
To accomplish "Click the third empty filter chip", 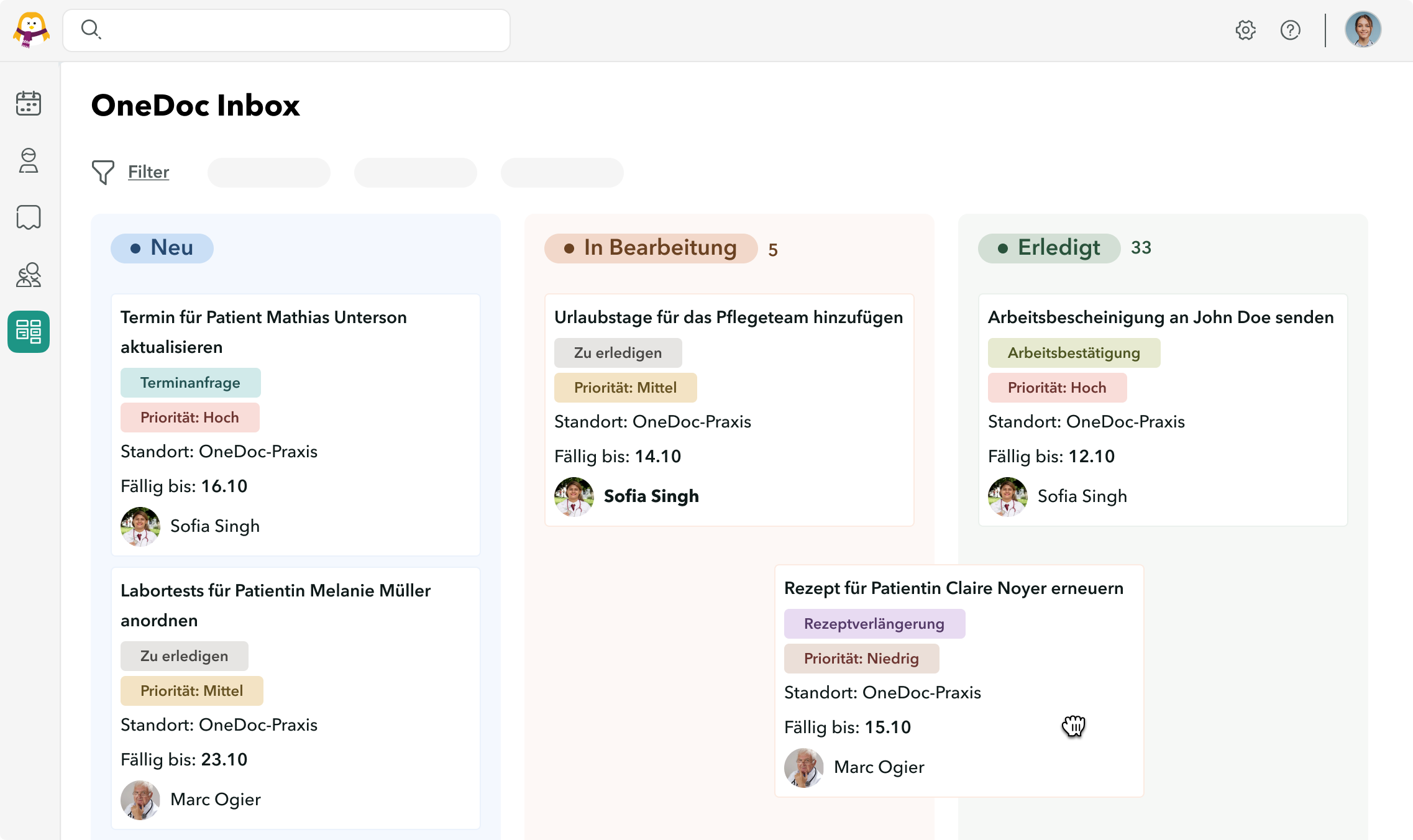I will click(562, 172).
